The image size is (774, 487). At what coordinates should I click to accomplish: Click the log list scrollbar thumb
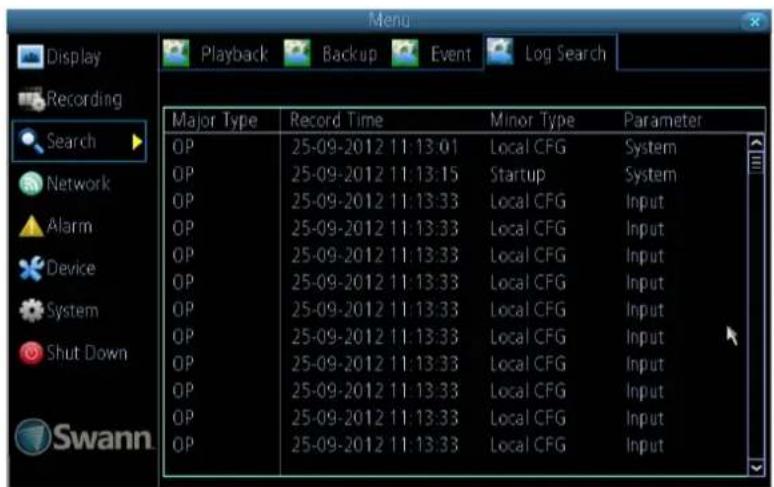(756, 162)
